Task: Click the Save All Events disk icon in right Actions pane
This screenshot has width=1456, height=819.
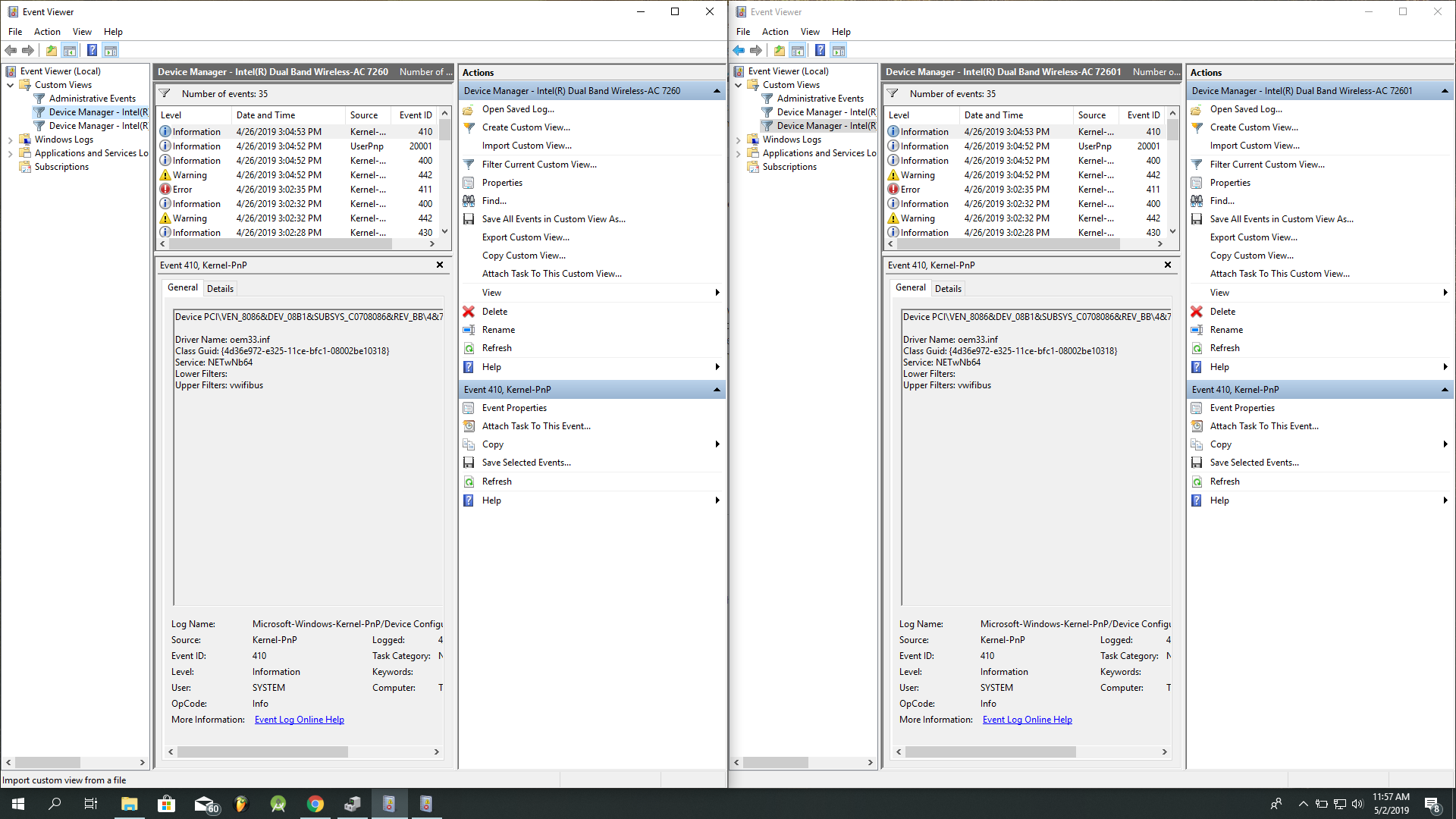Action: coord(1197,219)
